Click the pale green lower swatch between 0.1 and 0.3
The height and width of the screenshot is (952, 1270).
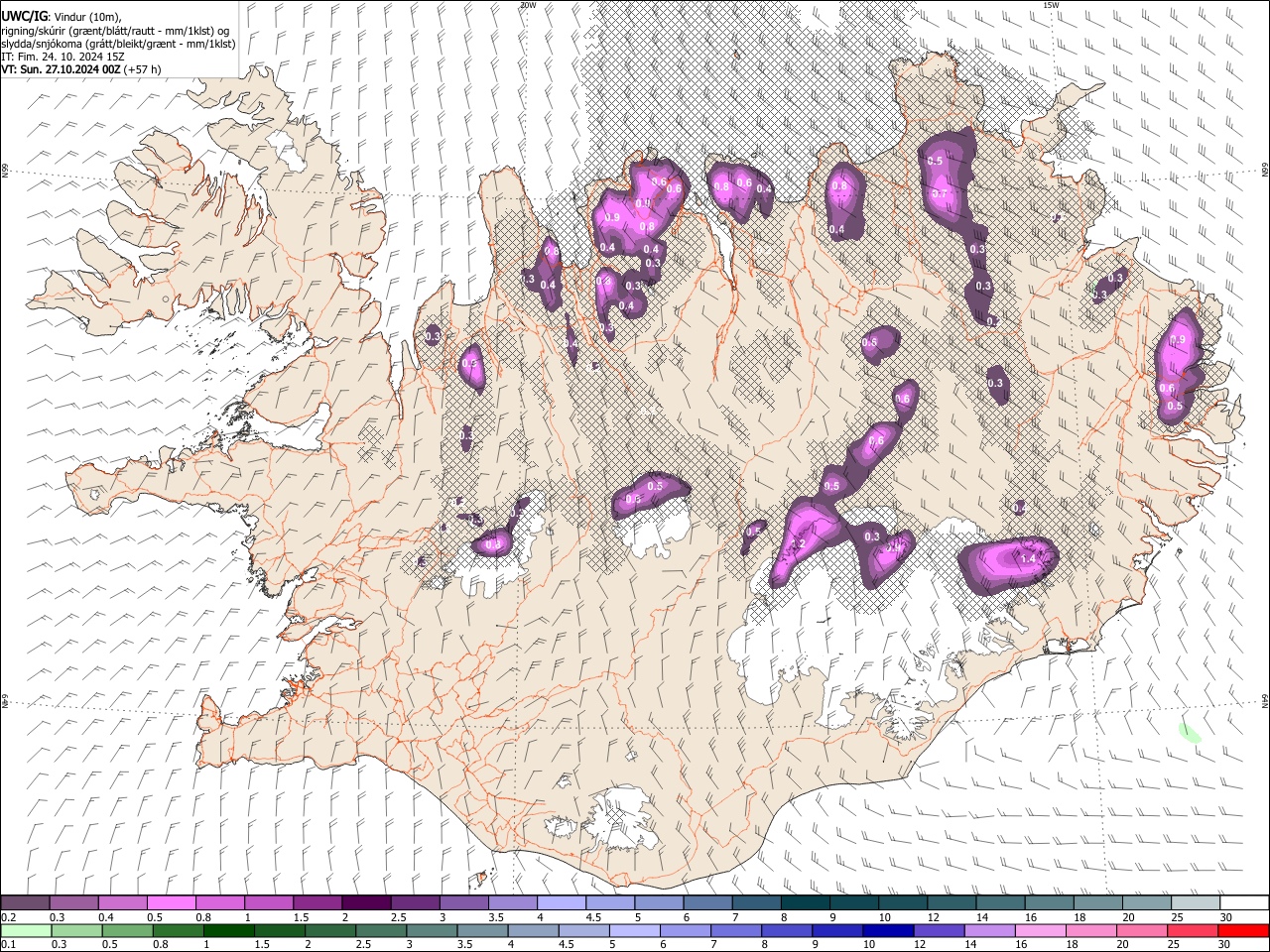click(27, 930)
